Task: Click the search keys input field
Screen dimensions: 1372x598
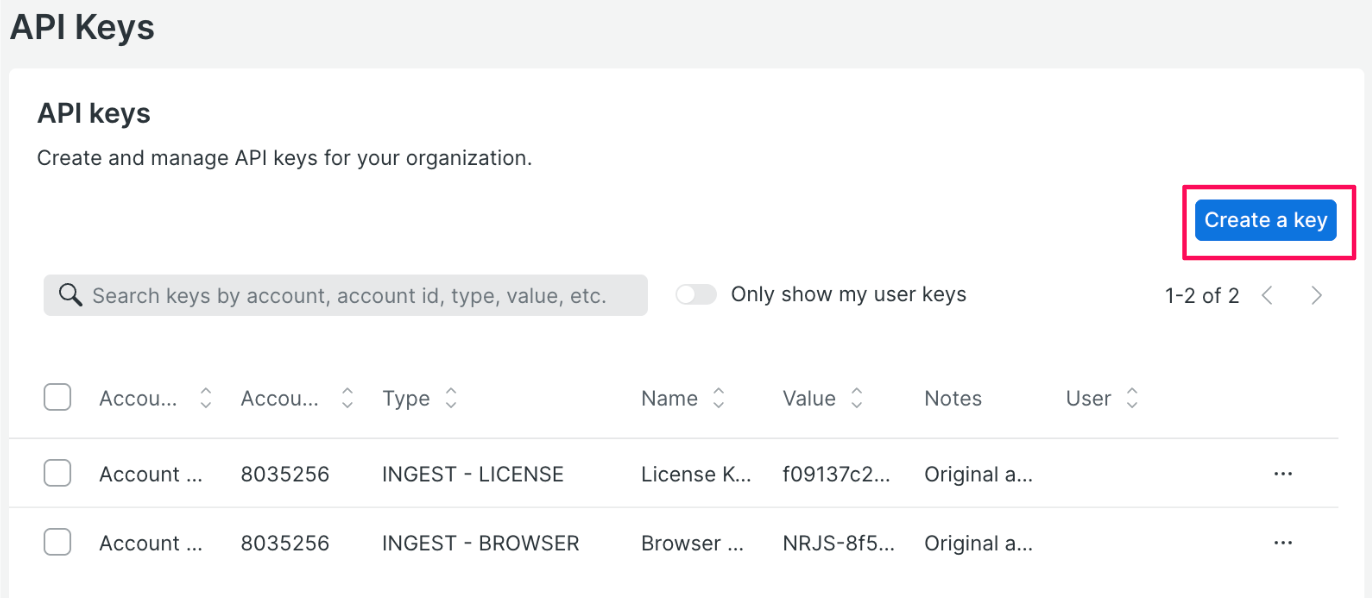Action: click(346, 296)
